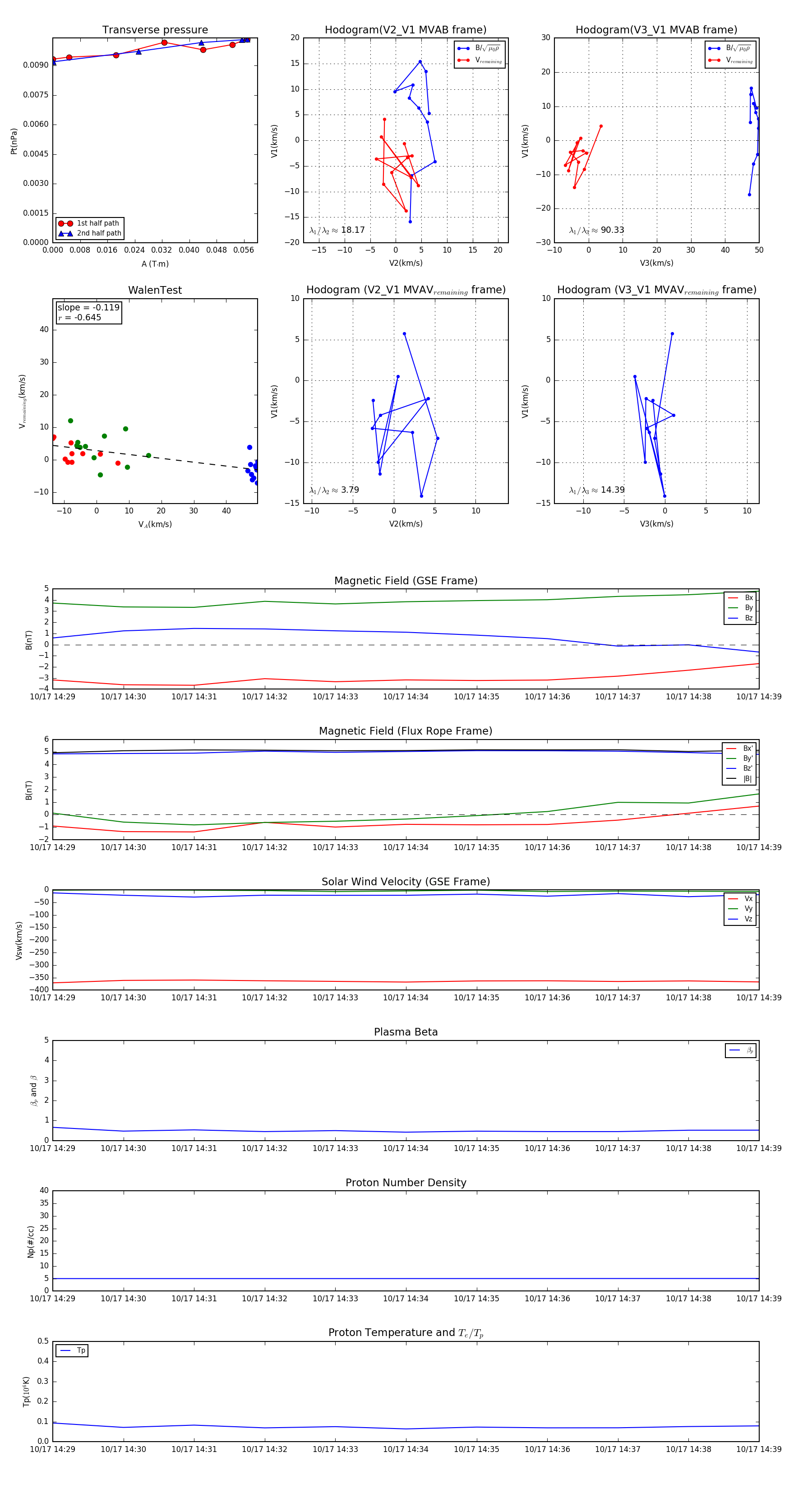
Task: Click the "By" legend entry in GSE magnetic field
Action: 740,608
